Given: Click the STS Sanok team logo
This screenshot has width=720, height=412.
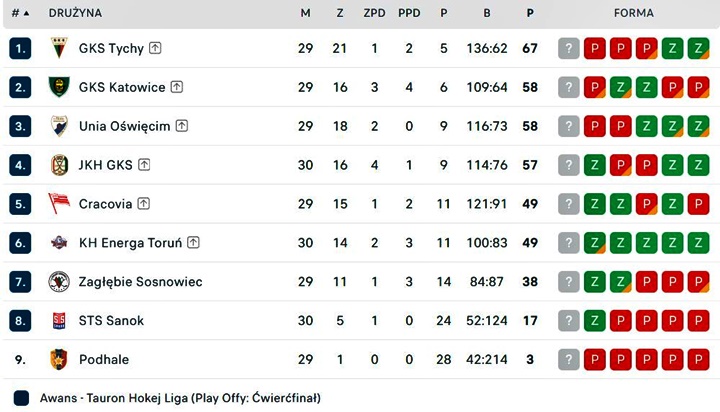Looking at the screenshot, I should (x=59, y=321).
